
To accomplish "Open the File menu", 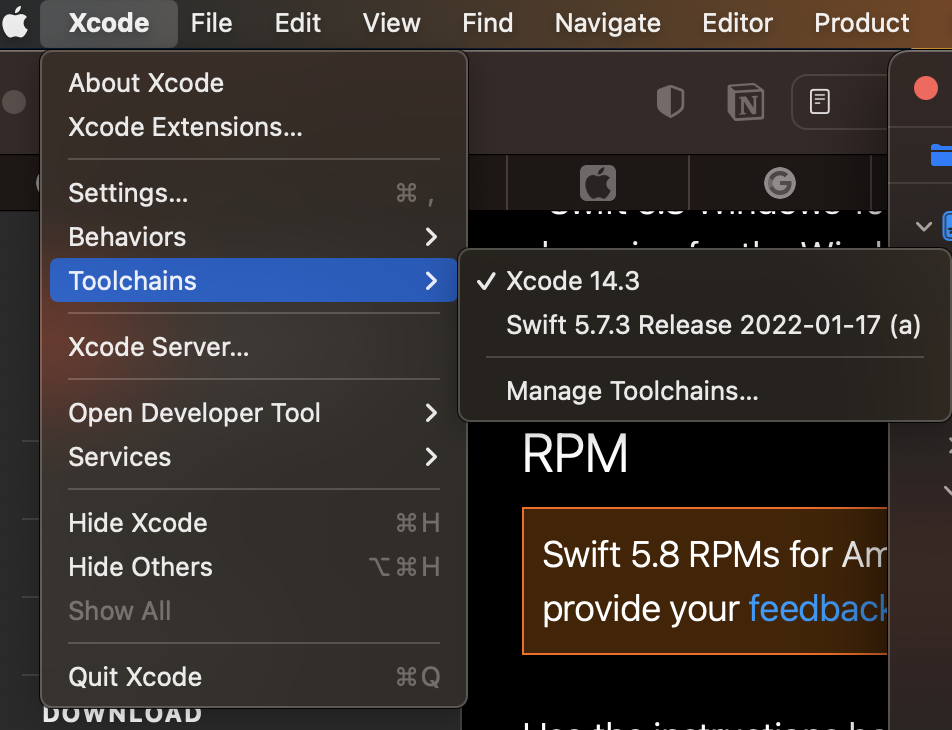I will pyautogui.click(x=211, y=23).
